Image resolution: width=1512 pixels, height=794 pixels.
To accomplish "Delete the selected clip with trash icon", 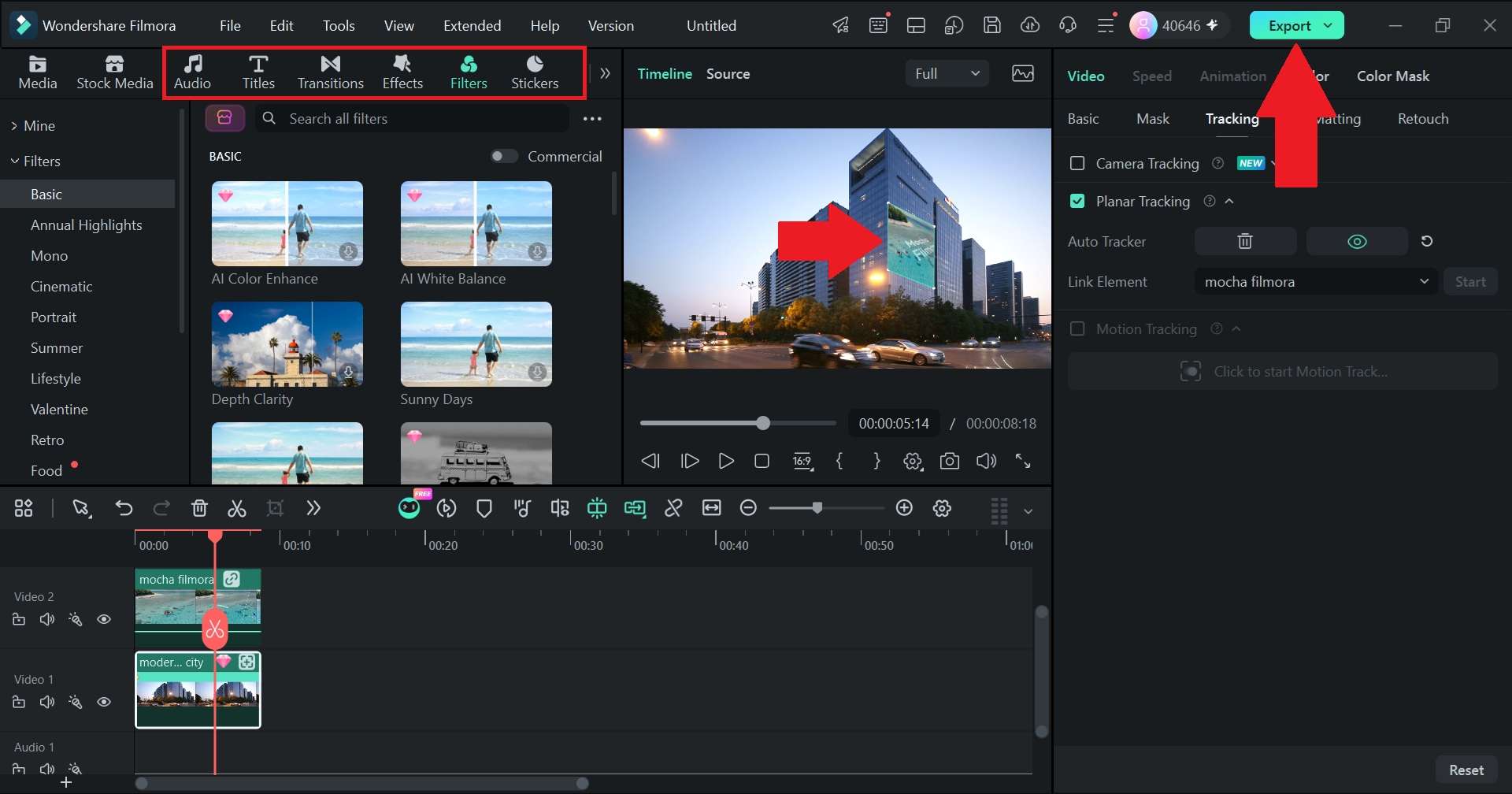I will 199,509.
